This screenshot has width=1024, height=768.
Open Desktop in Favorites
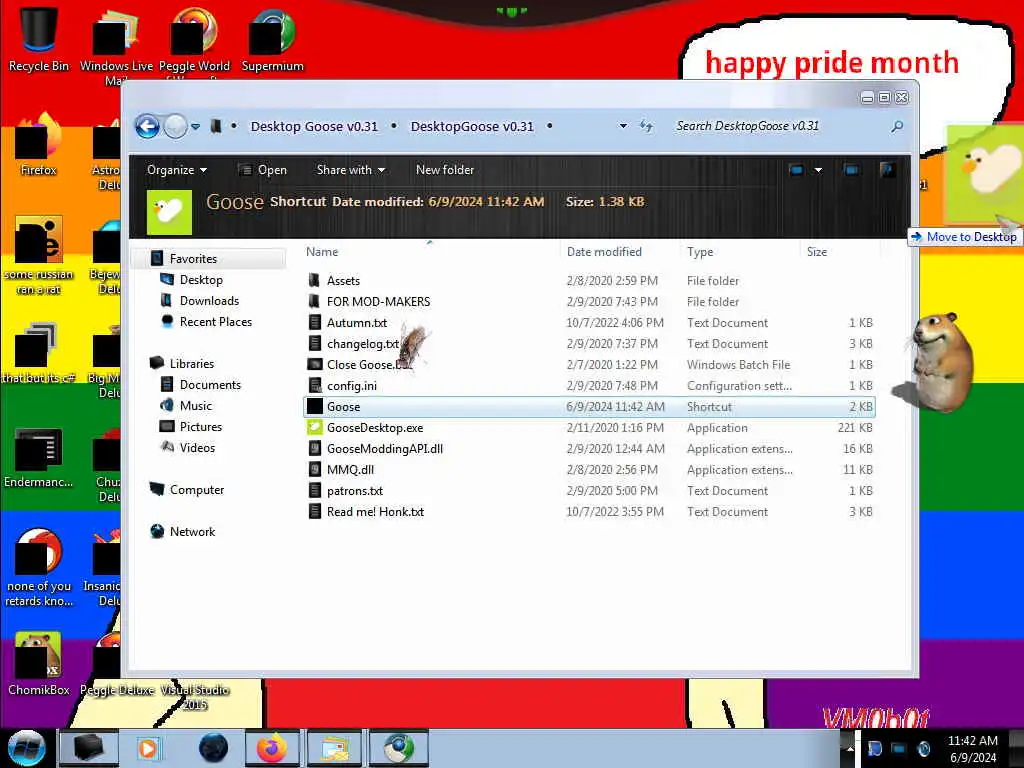coord(201,280)
